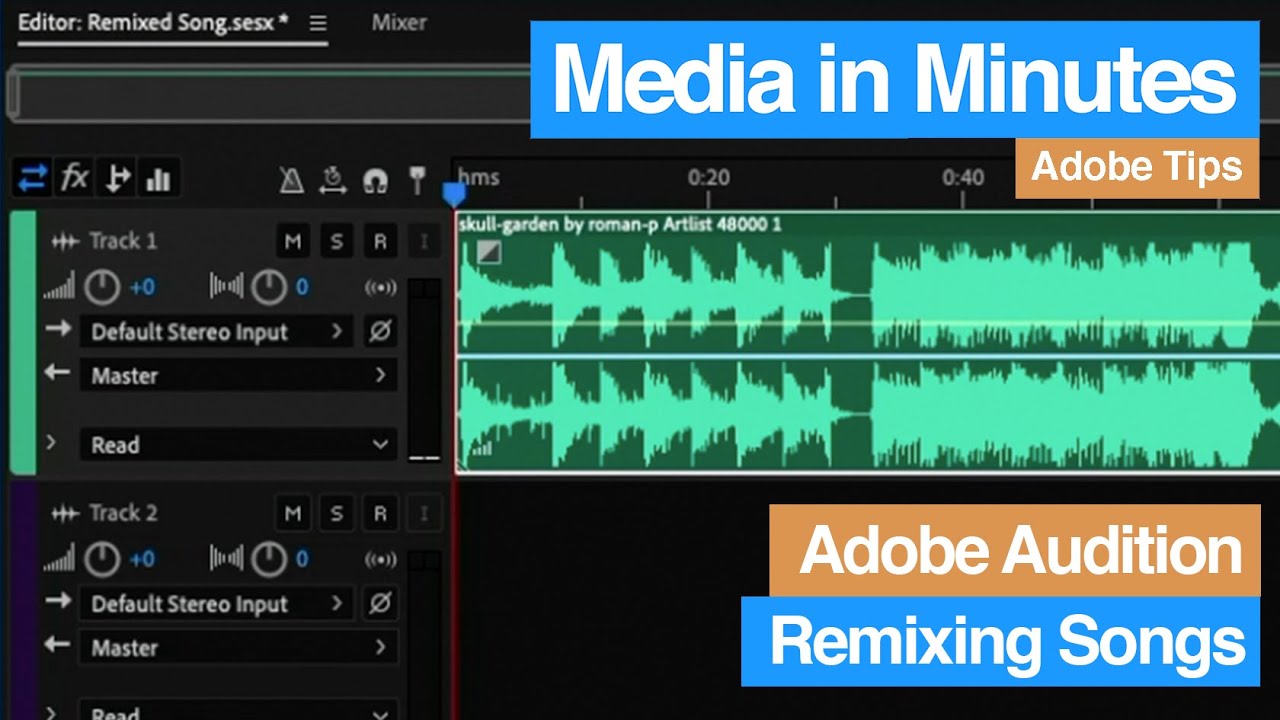1280x720 pixels.
Task: Click Track 1 volume knob
Action: [102, 288]
